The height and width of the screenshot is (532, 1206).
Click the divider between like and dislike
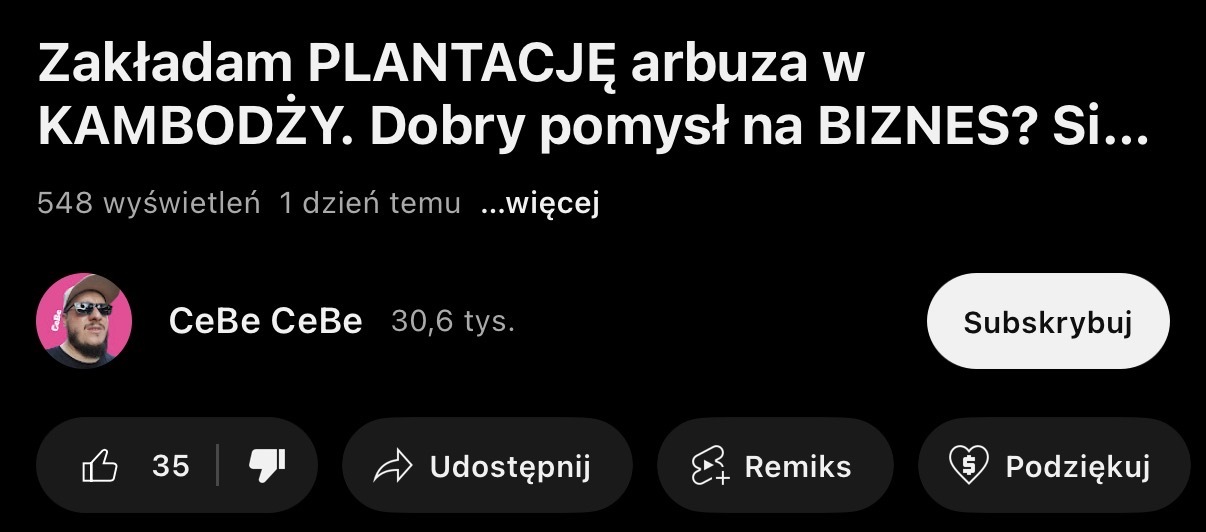point(218,466)
